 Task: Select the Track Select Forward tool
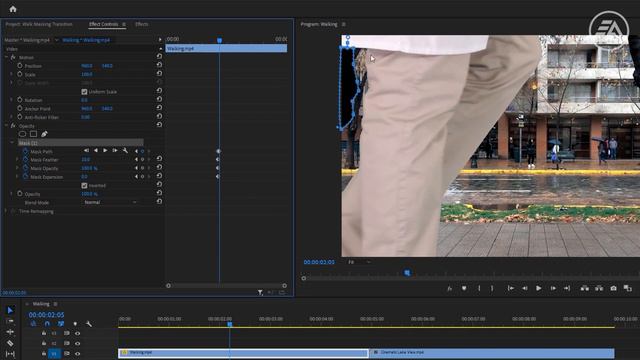pyautogui.click(x=10, y=321)
